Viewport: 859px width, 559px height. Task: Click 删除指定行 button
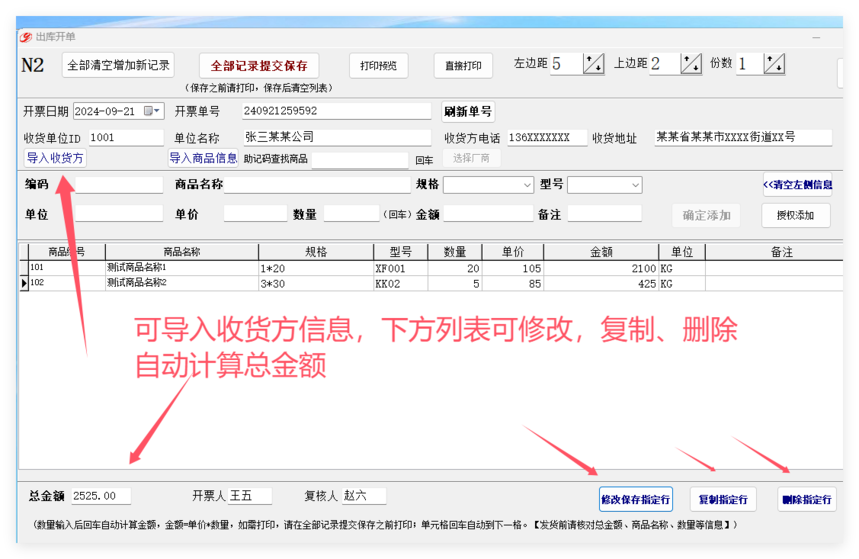[806, 499]
